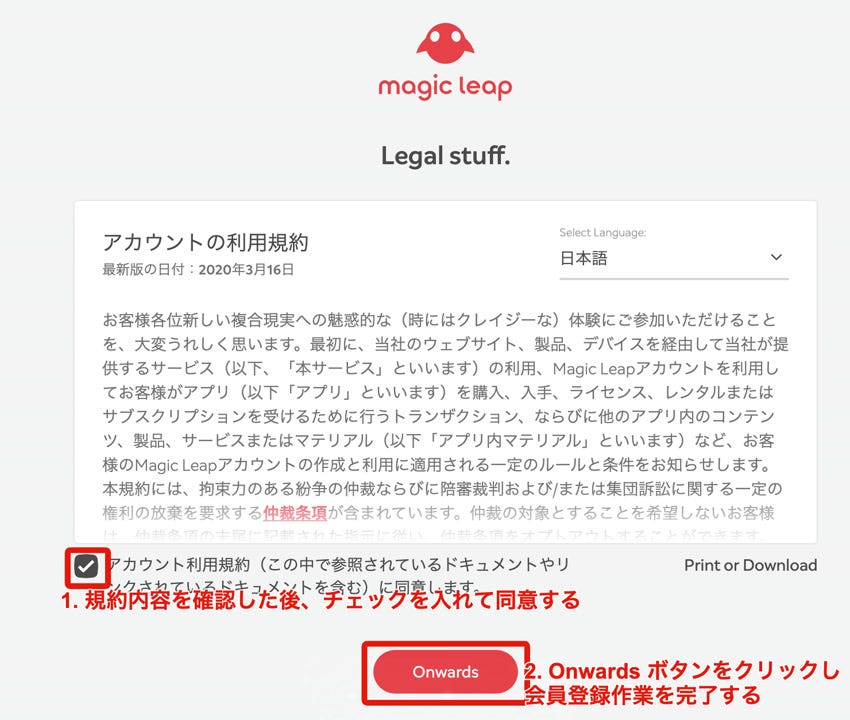Open the 仲裁条項 arbitration clause link
This screenshot has height=720, width=850.
(295, 512)
